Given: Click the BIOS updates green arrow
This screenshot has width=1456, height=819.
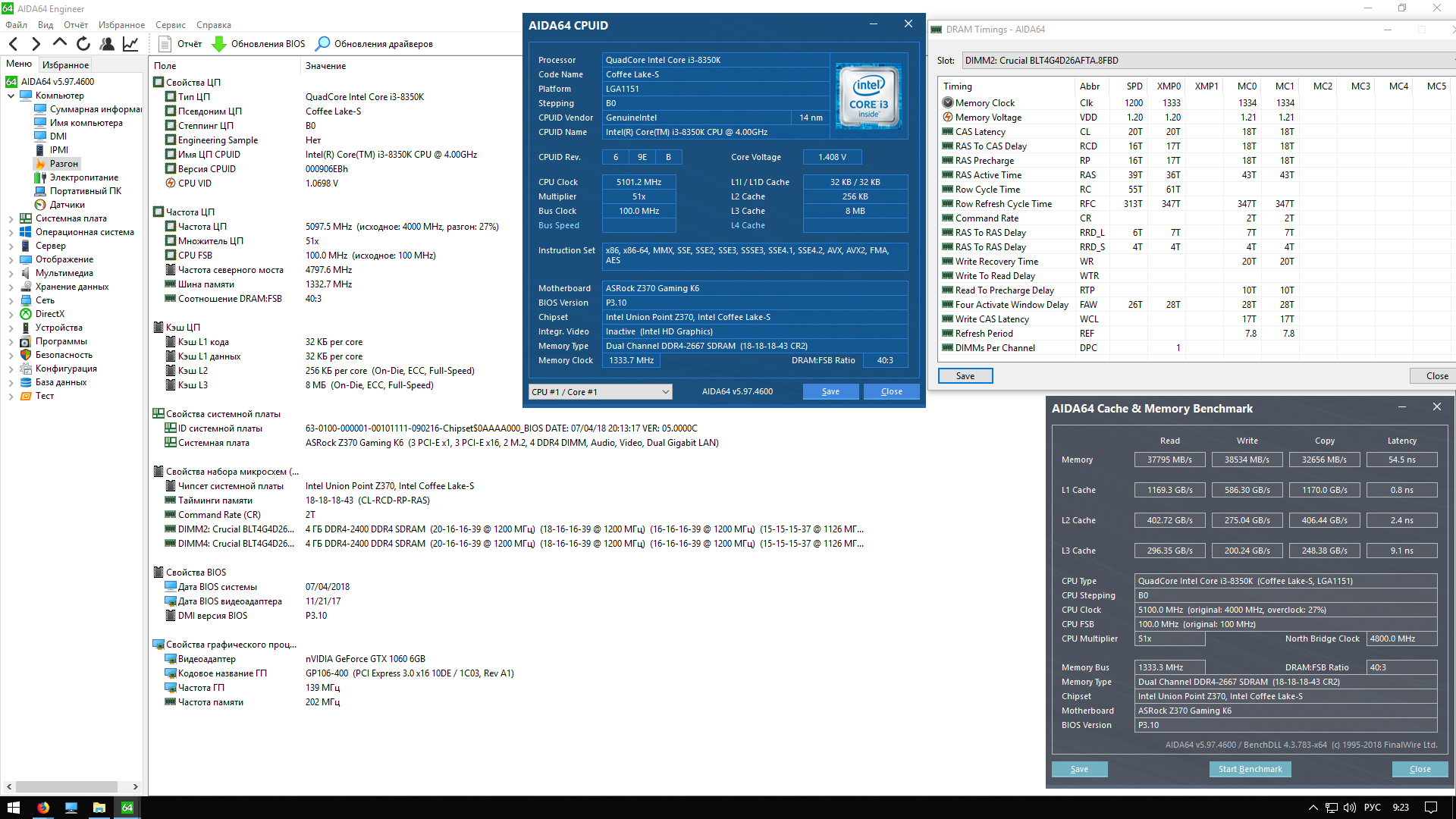Looking at the screenshot, I should pyautogui.click(x=219, y=44).
